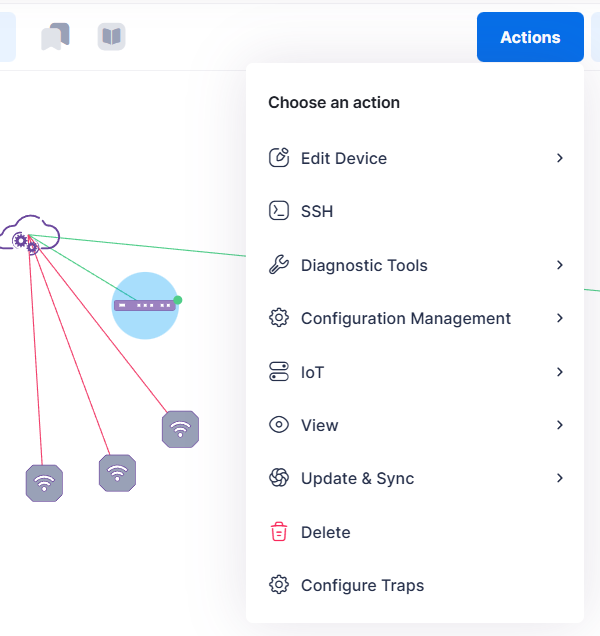Open the Update & Sync option
Viewport: 600px width, 636px height.
[x=357, y=479]
